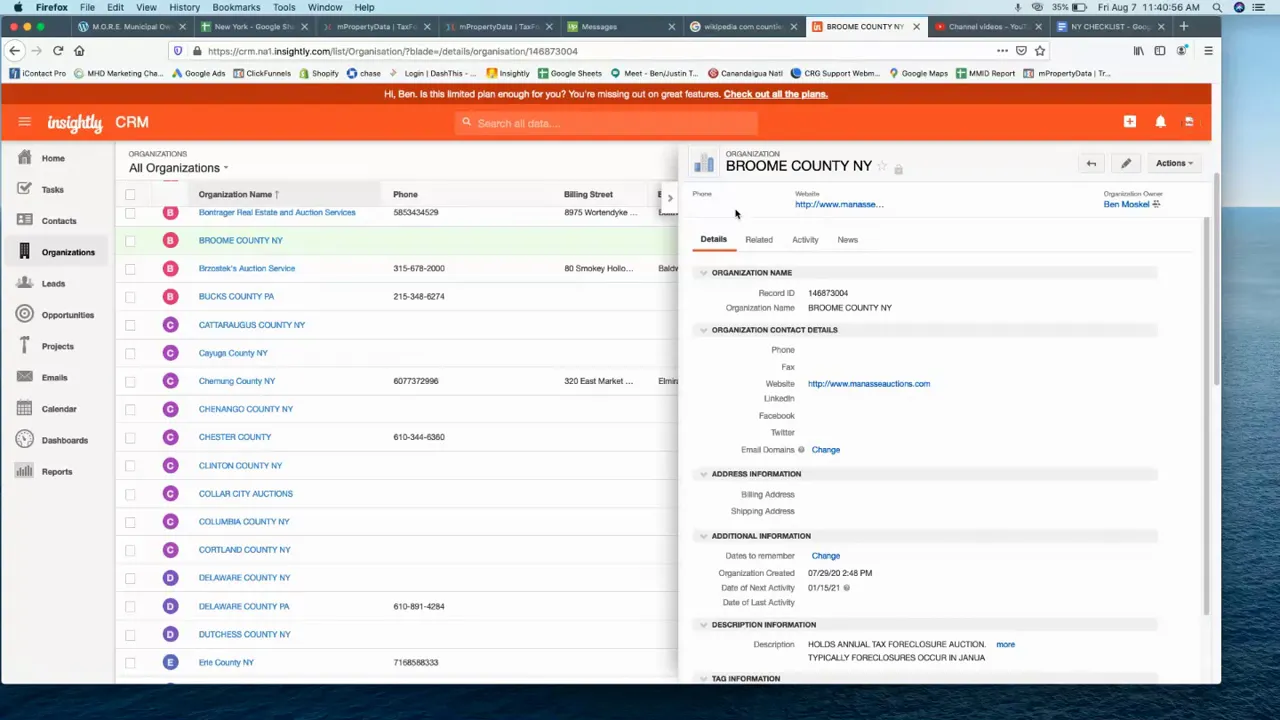Collapse the Address Information section

point(703,474)
